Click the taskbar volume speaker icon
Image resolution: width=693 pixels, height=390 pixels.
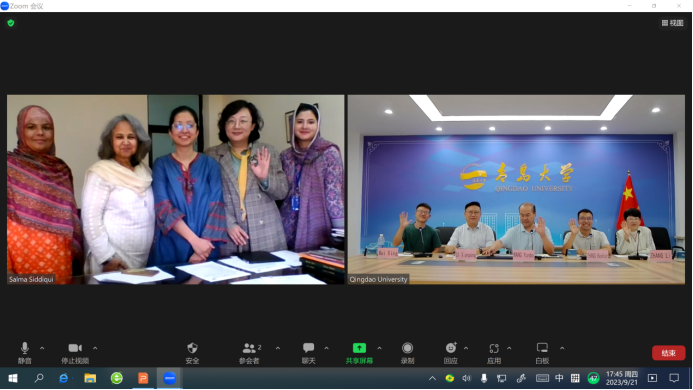point(466,379)
